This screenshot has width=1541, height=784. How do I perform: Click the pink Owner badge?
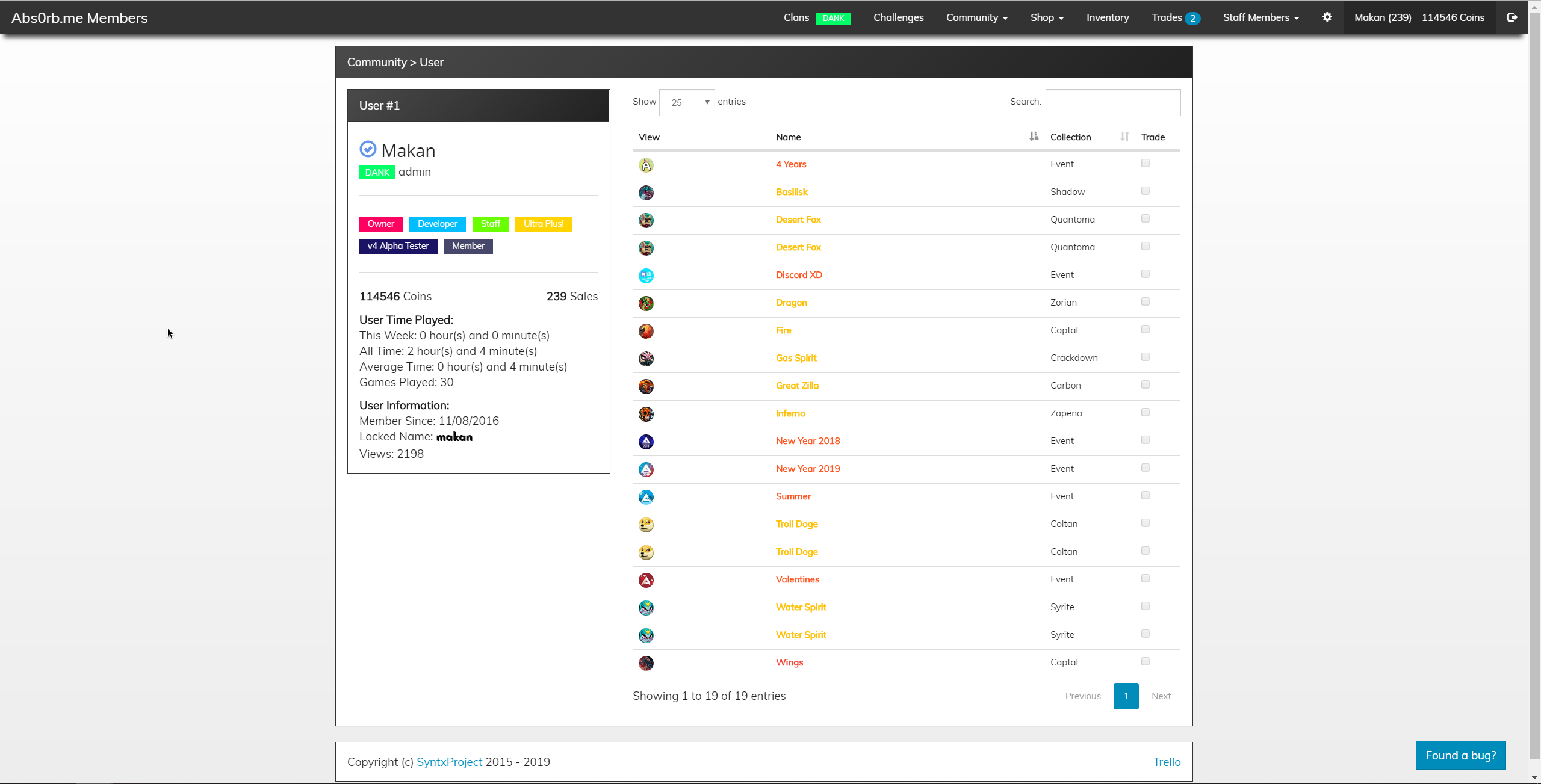click(380, 224)
